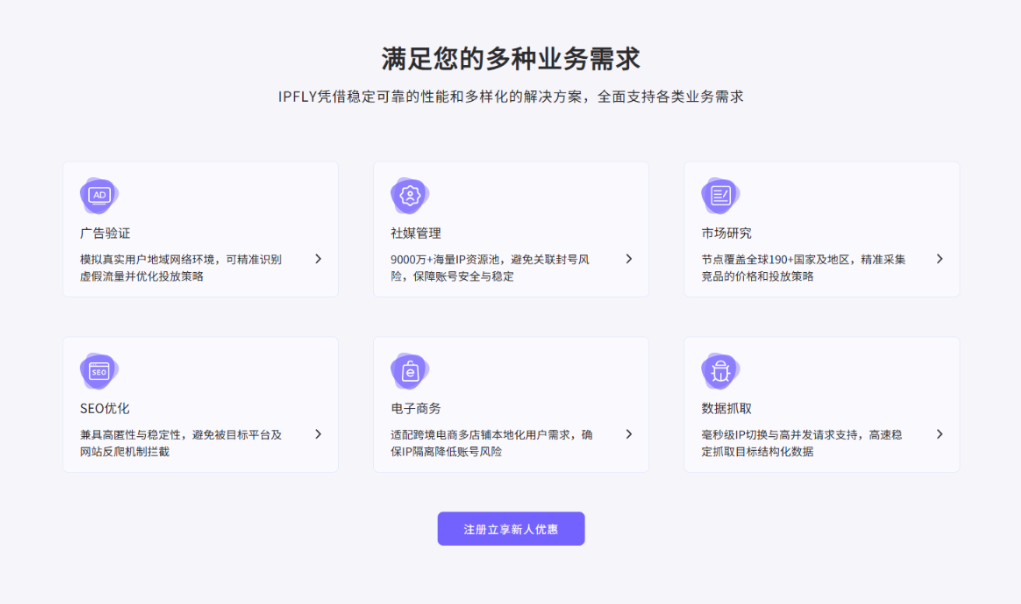Click the SEO badge icon on SEO优化 card
This screenshot has height=604, width=1021.
(99, 370)
